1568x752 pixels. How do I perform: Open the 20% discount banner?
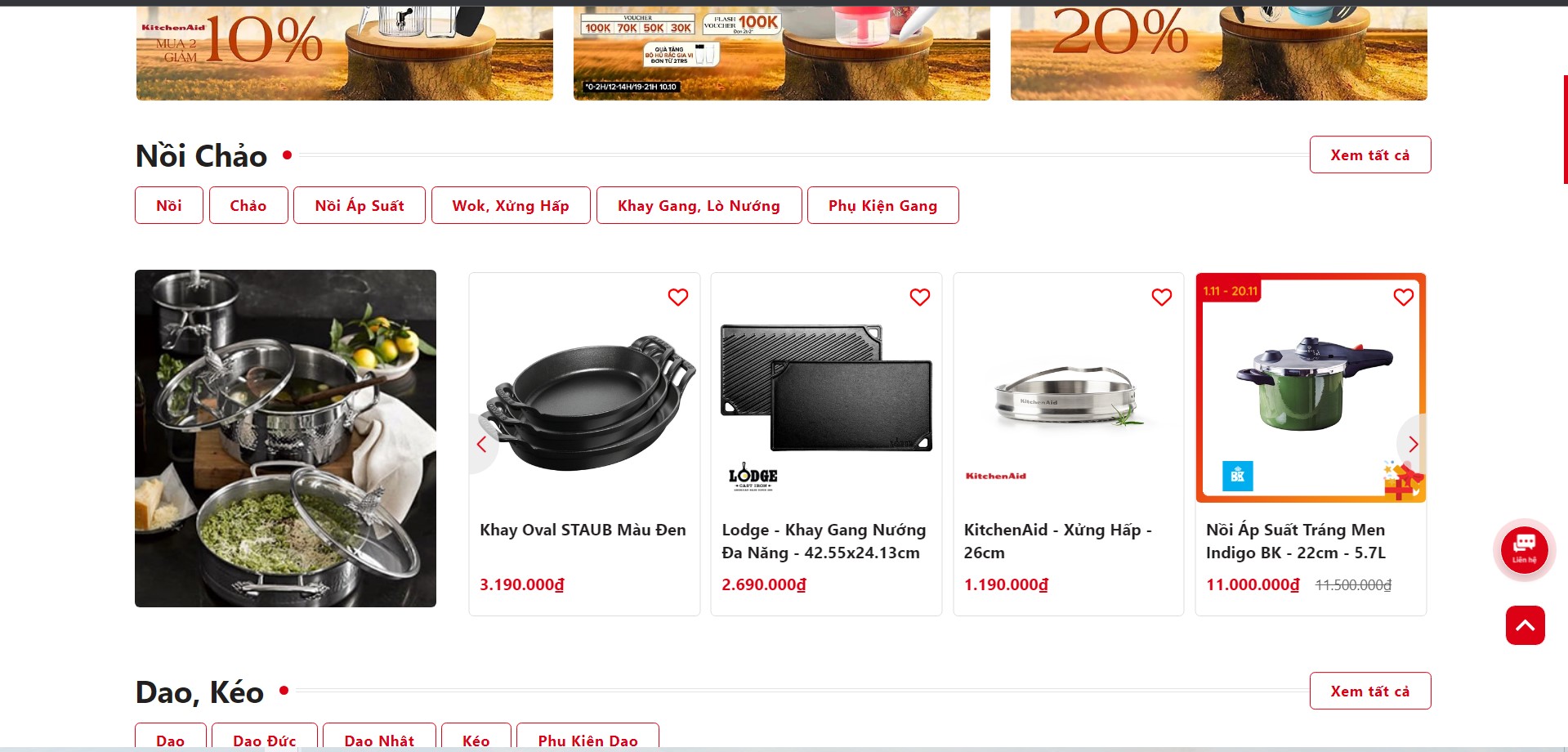(1218, 53)
